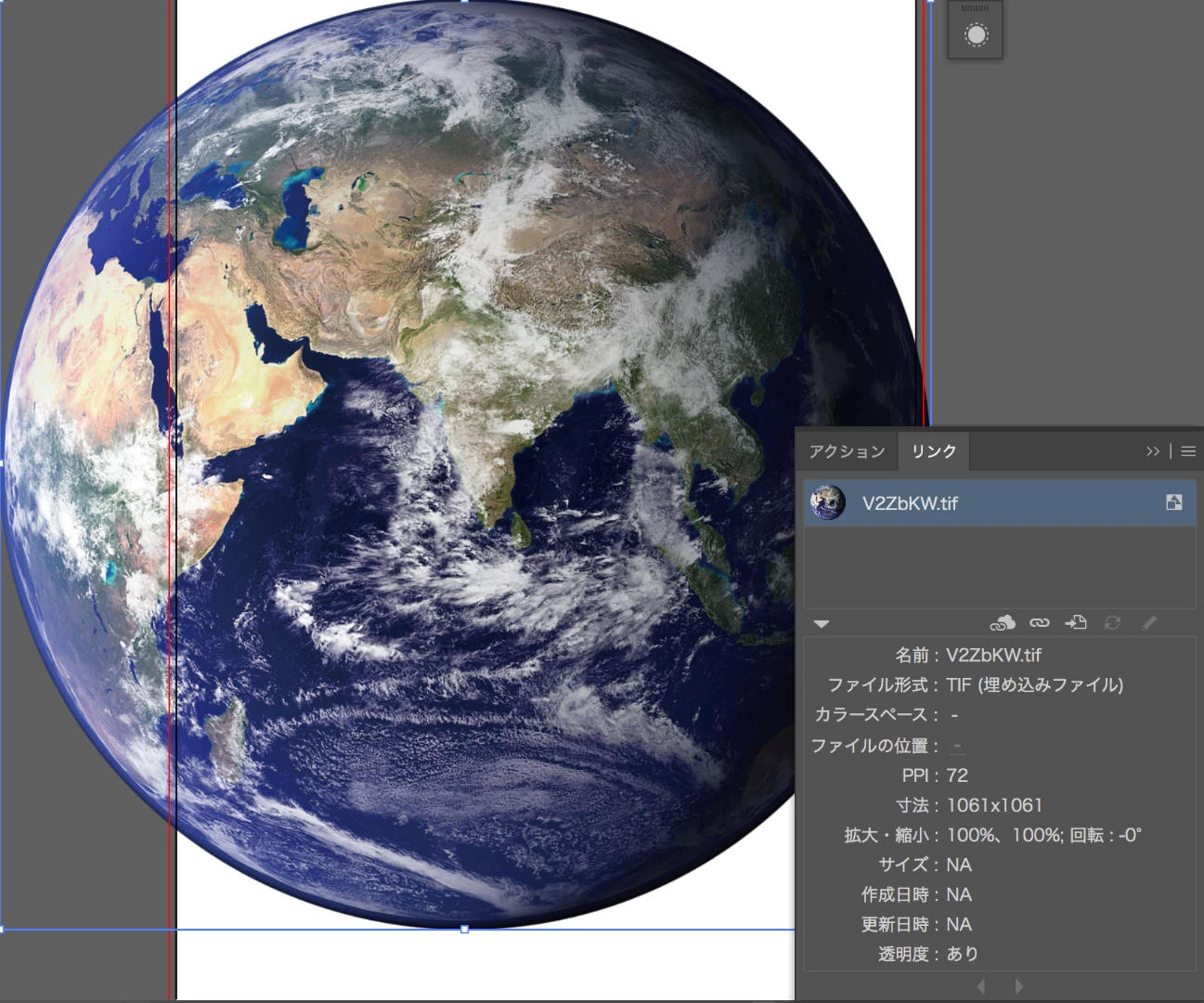The image size is (1204, 1003).
Task: Click the Relink chain icon
Action: pos(1040,623)
